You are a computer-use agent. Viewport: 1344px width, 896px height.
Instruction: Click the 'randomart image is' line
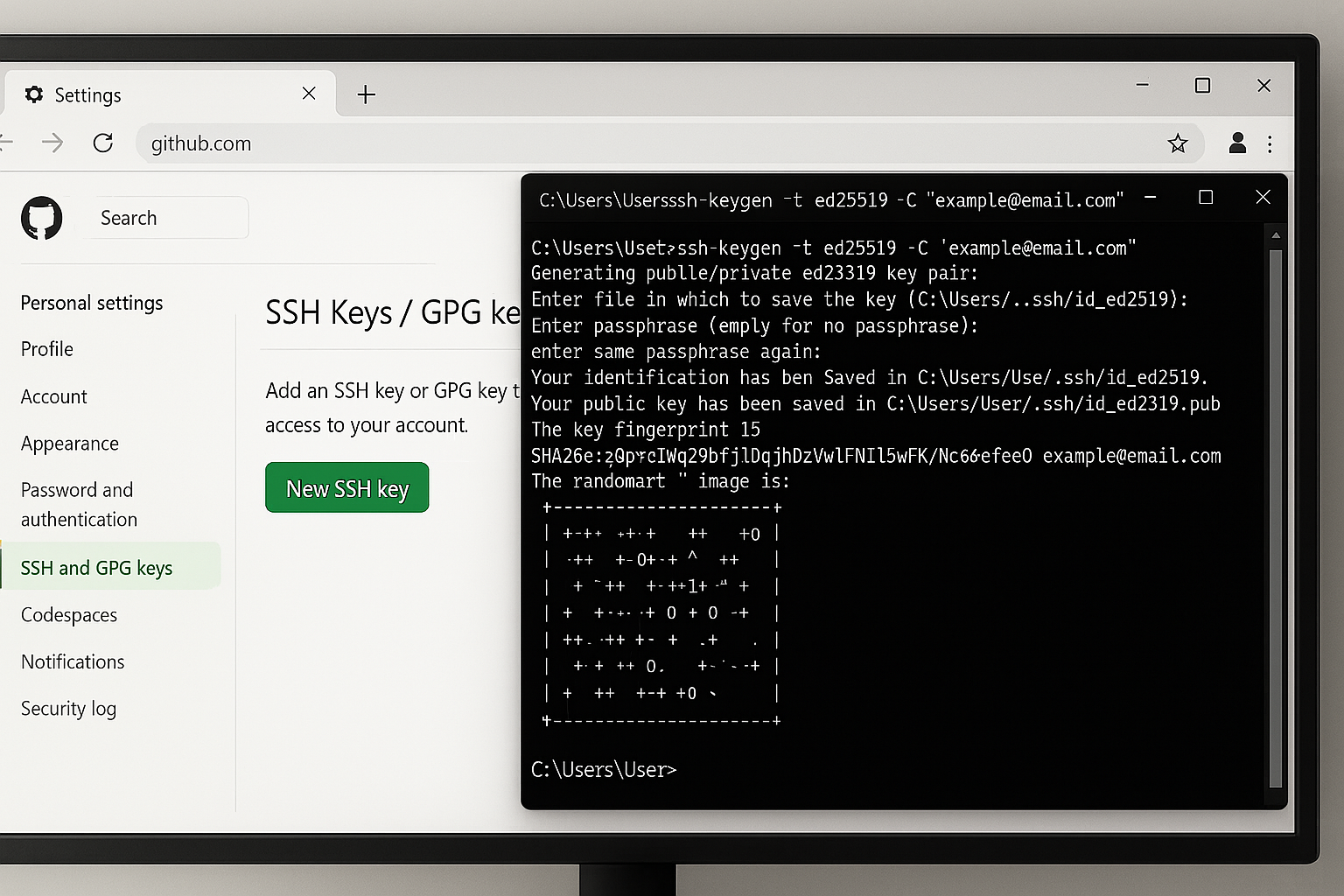tap(661, 481)
